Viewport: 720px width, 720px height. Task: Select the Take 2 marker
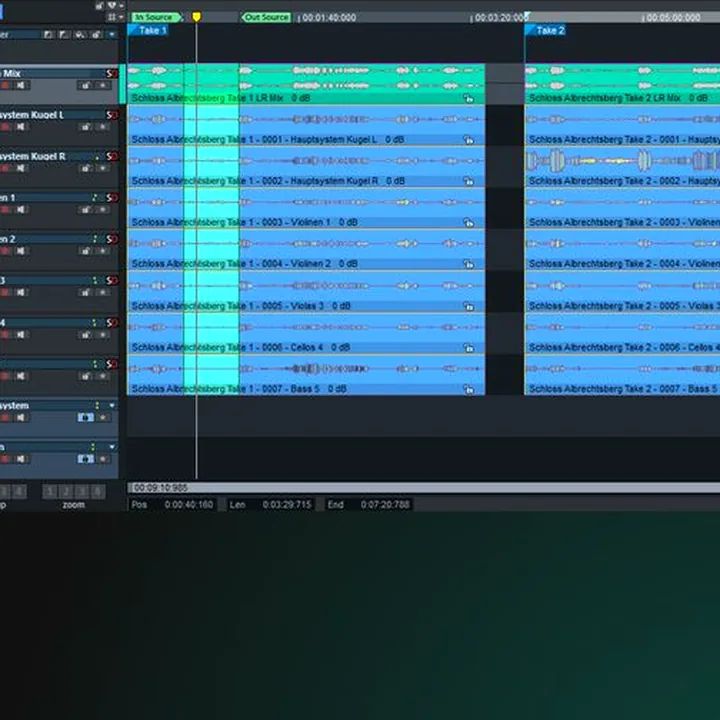pos(546,30)
